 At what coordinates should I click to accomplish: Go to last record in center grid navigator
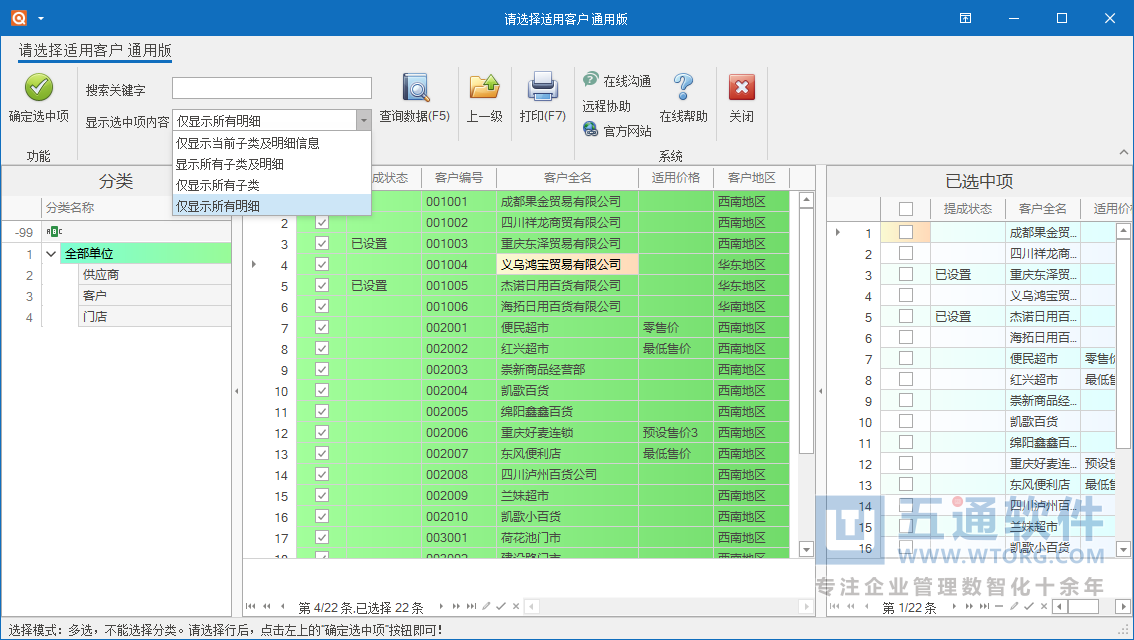[x=472, y=606]
